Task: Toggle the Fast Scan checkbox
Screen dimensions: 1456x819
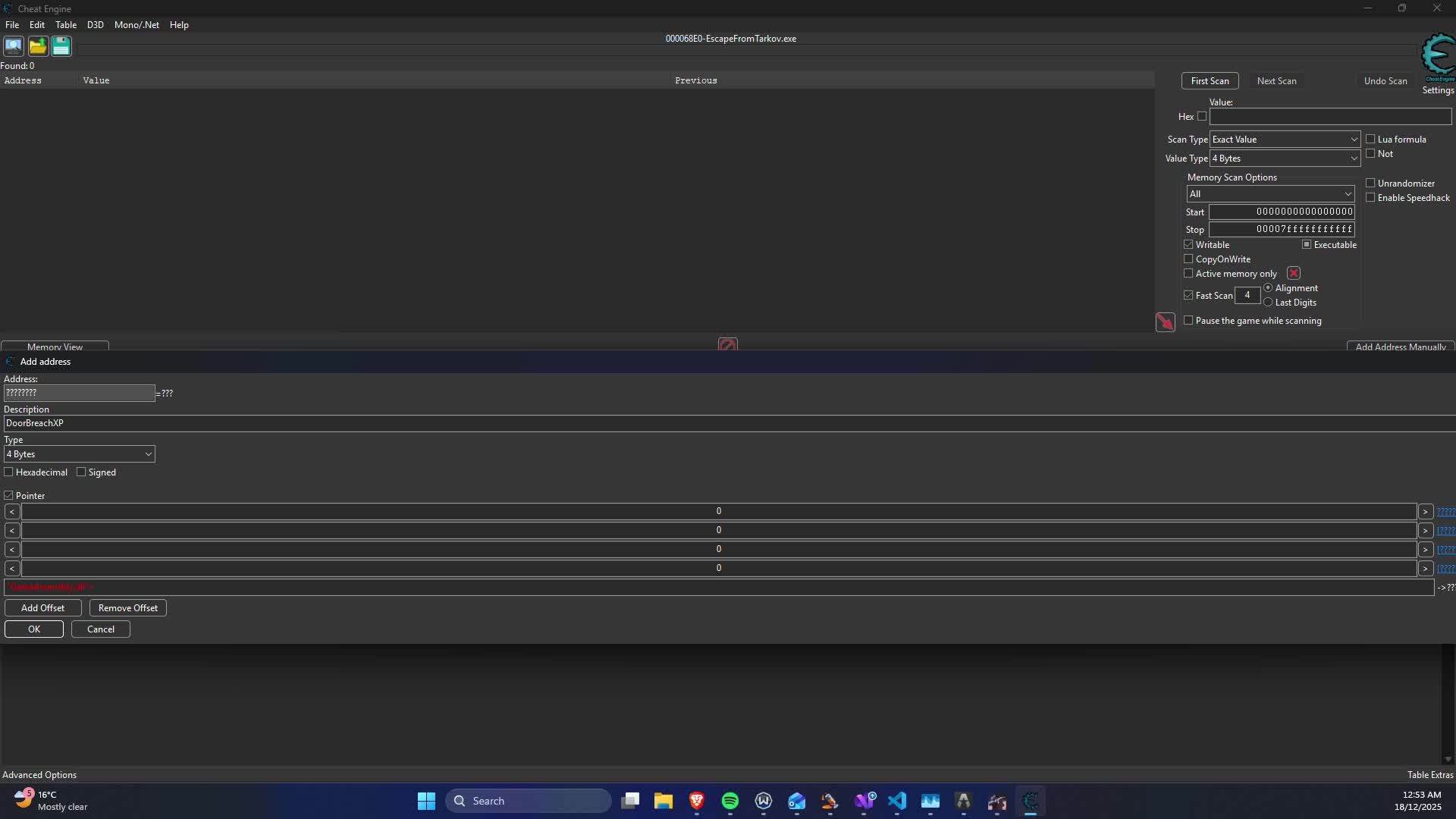Action: (1188, 296)
